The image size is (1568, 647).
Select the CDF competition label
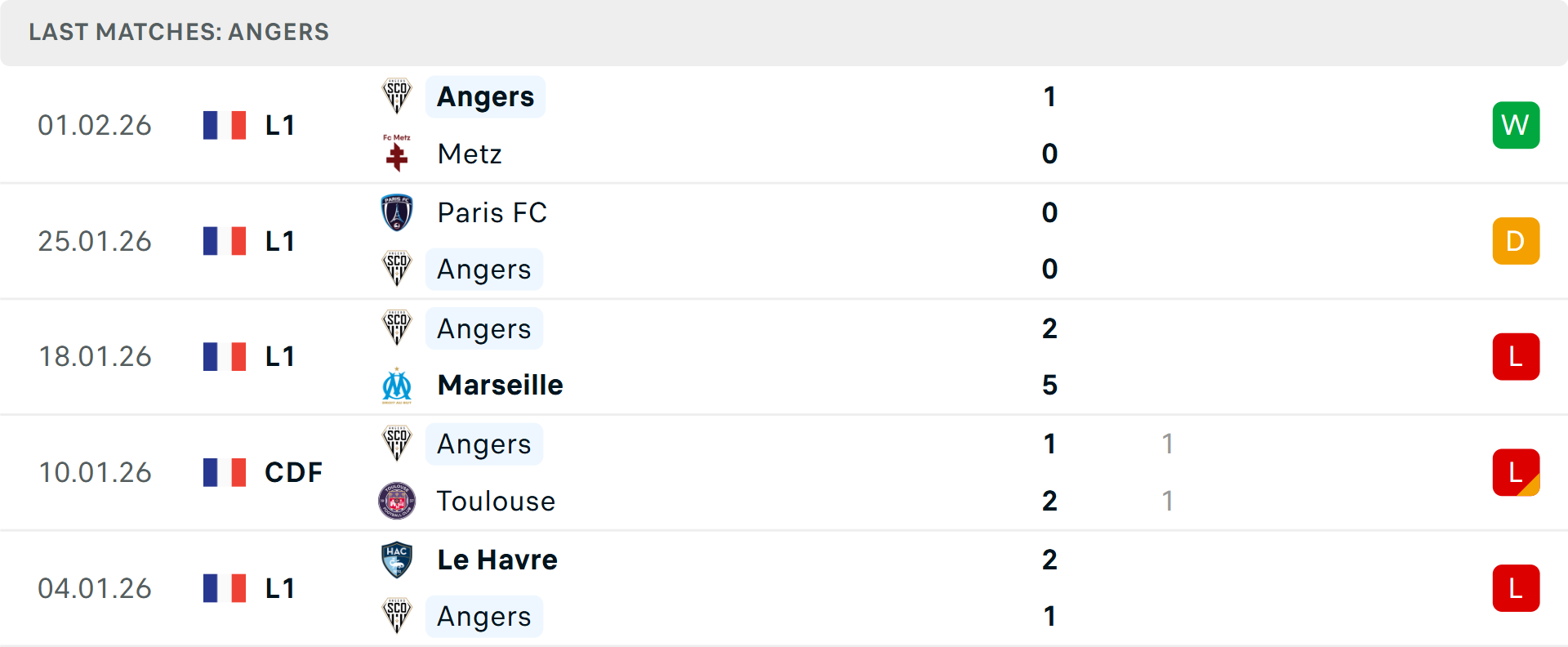point(293,472)
